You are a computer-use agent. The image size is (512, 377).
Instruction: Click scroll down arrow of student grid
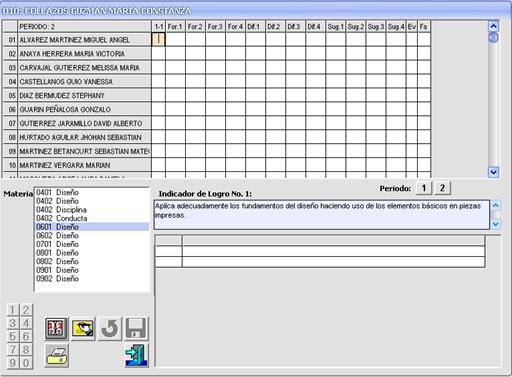pos(493,172)
